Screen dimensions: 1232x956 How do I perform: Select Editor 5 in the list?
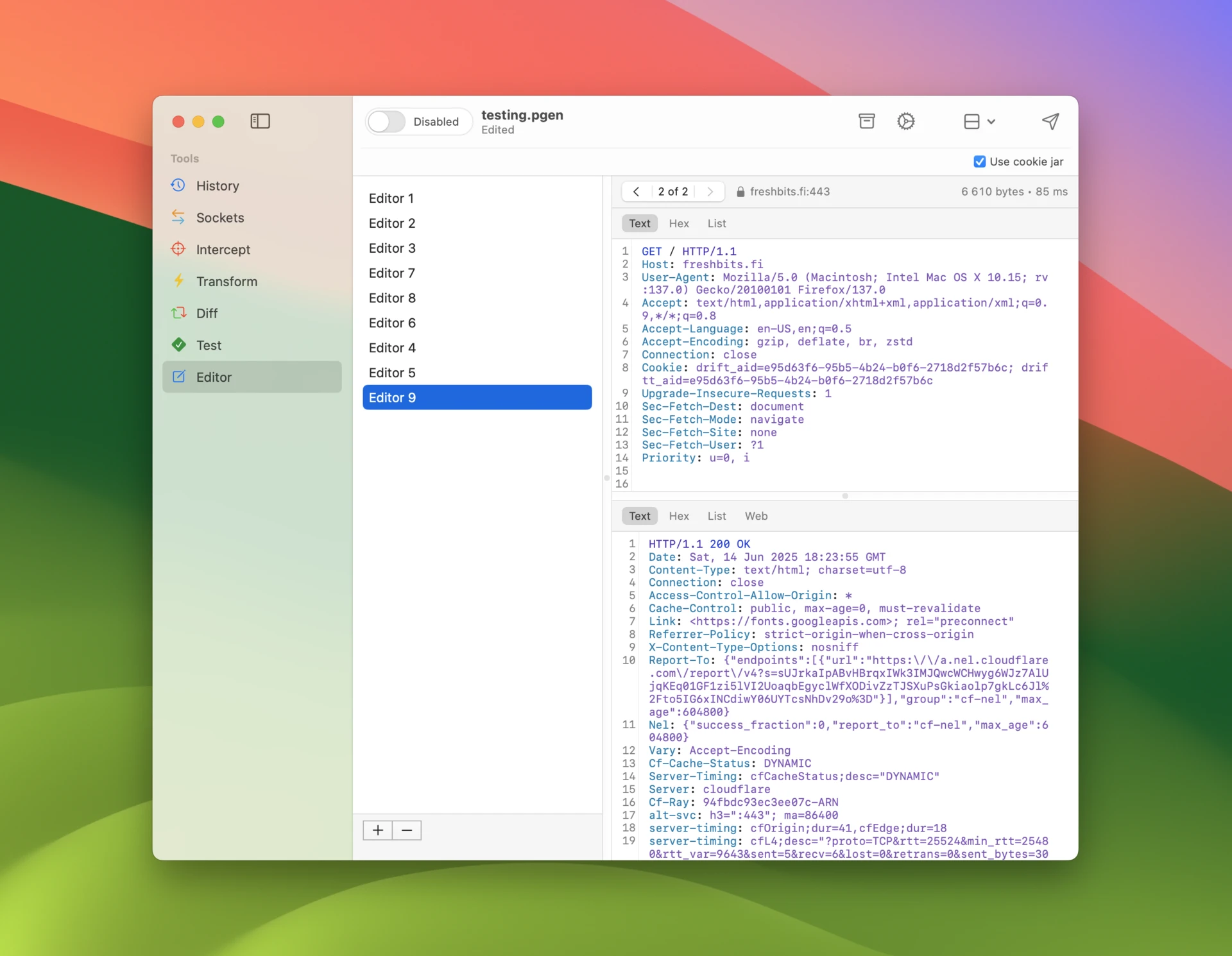tap(392, 373)
